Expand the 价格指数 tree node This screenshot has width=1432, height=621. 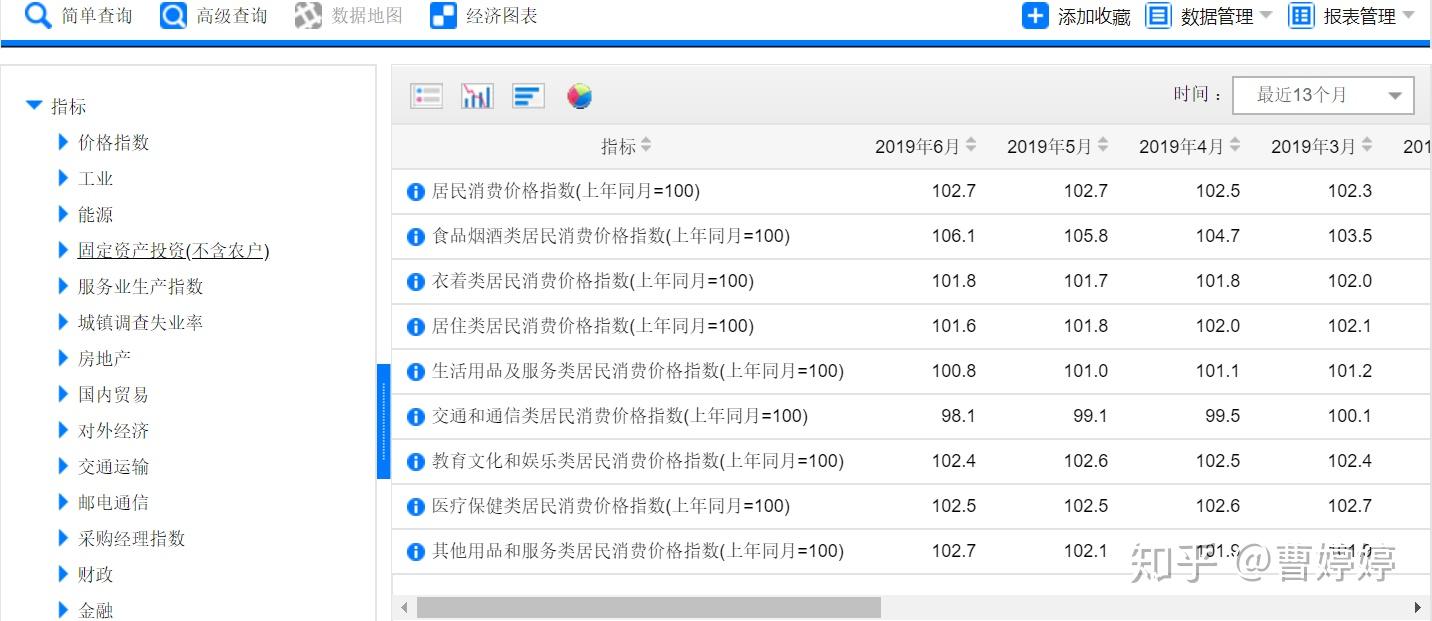point(64,143)
